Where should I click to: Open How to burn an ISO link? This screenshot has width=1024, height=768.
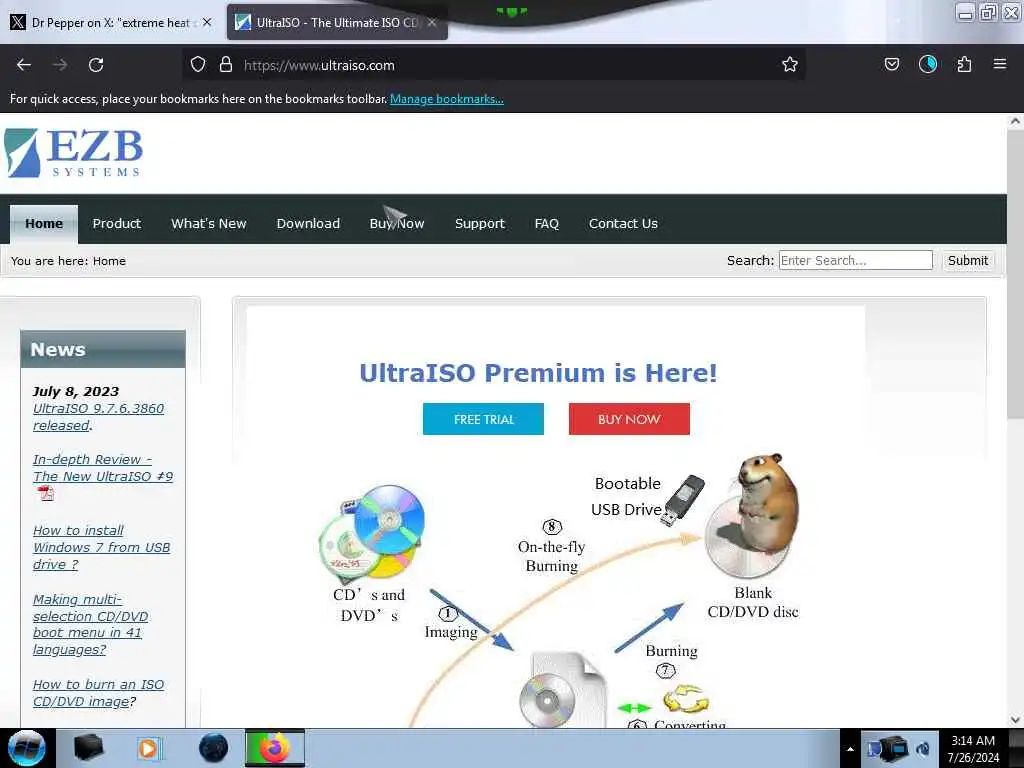(x=98, y=693)
